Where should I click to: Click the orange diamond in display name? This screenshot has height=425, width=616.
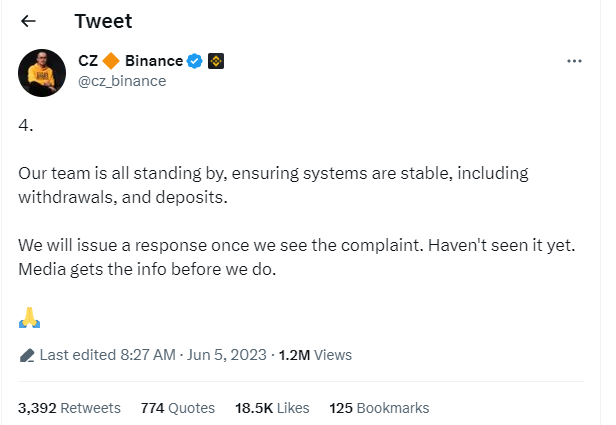(x=111, y=61)
